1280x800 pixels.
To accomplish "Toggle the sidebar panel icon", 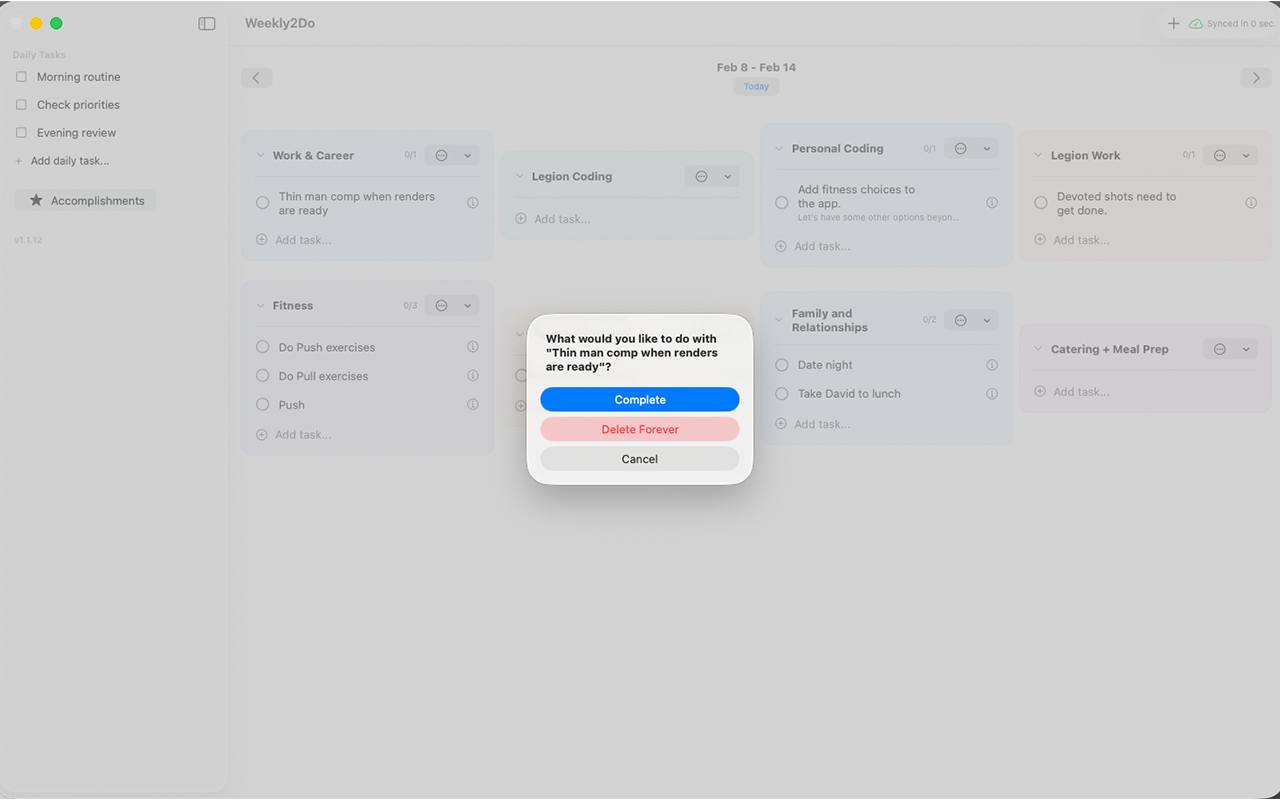I will [x=207, y=23].
